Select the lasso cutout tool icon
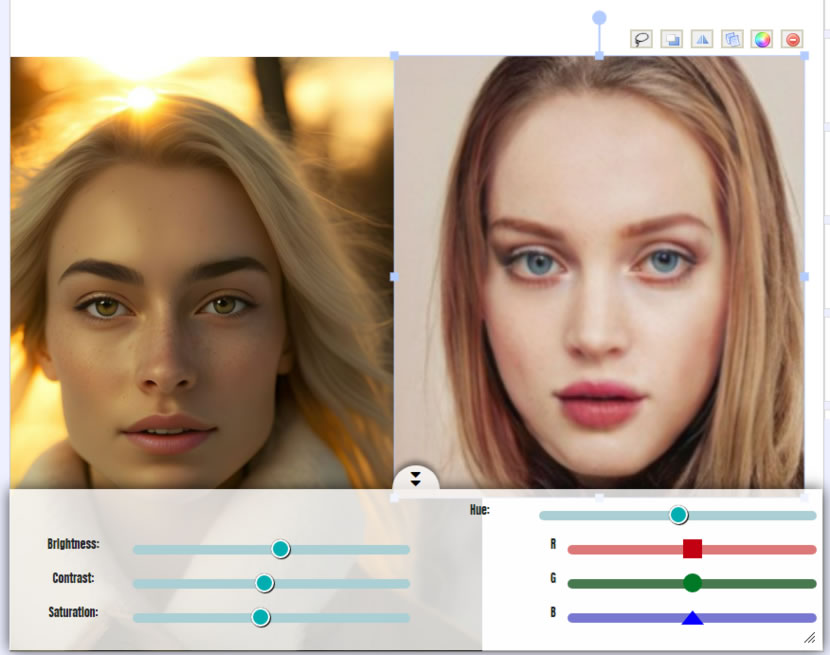 coord(641,39)
